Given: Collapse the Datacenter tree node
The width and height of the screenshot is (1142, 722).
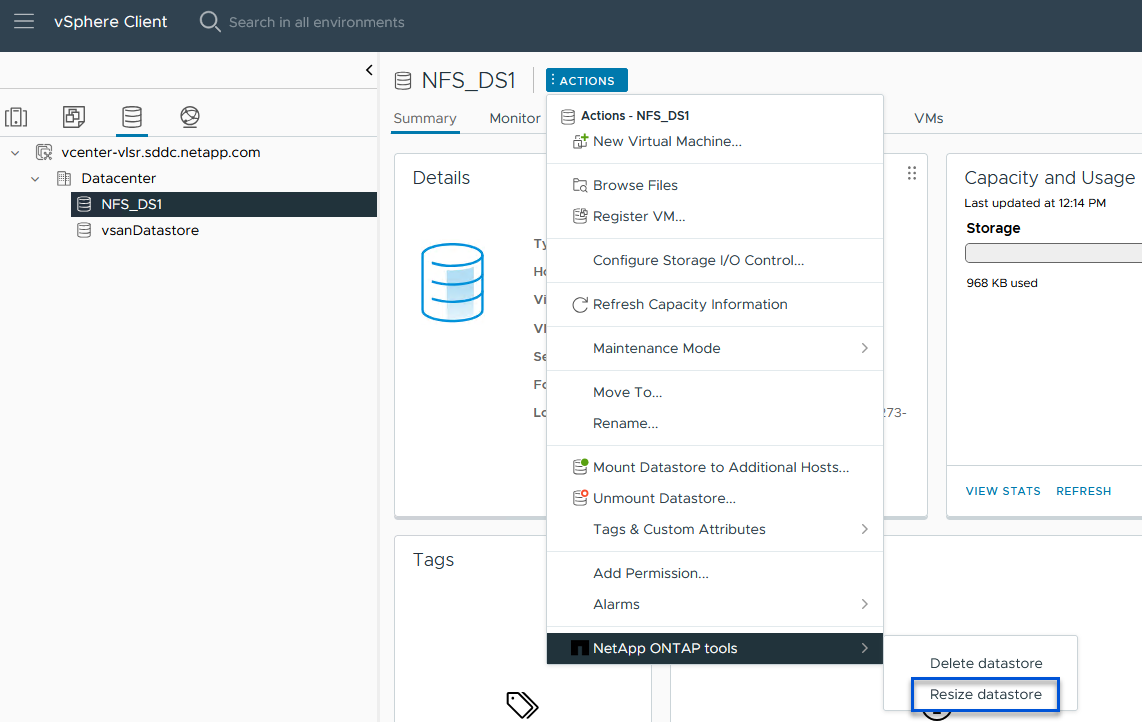Looking at the screenshot, I should coord(36,179).
